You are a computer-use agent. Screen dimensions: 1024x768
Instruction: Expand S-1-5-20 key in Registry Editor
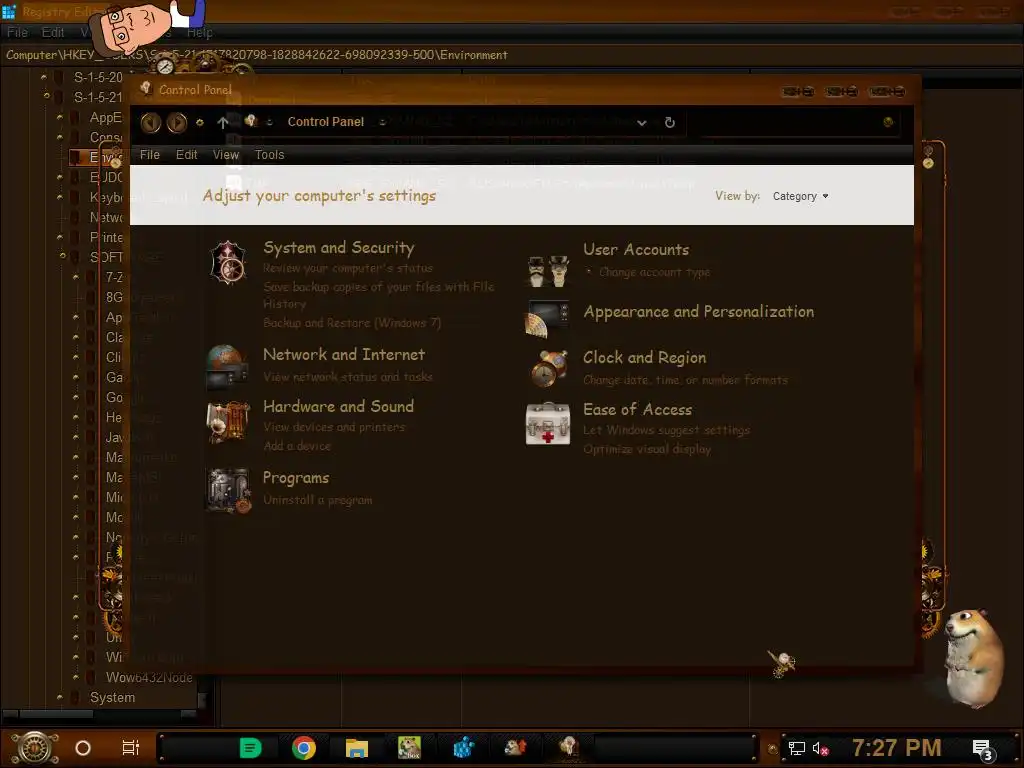(44, 77)
